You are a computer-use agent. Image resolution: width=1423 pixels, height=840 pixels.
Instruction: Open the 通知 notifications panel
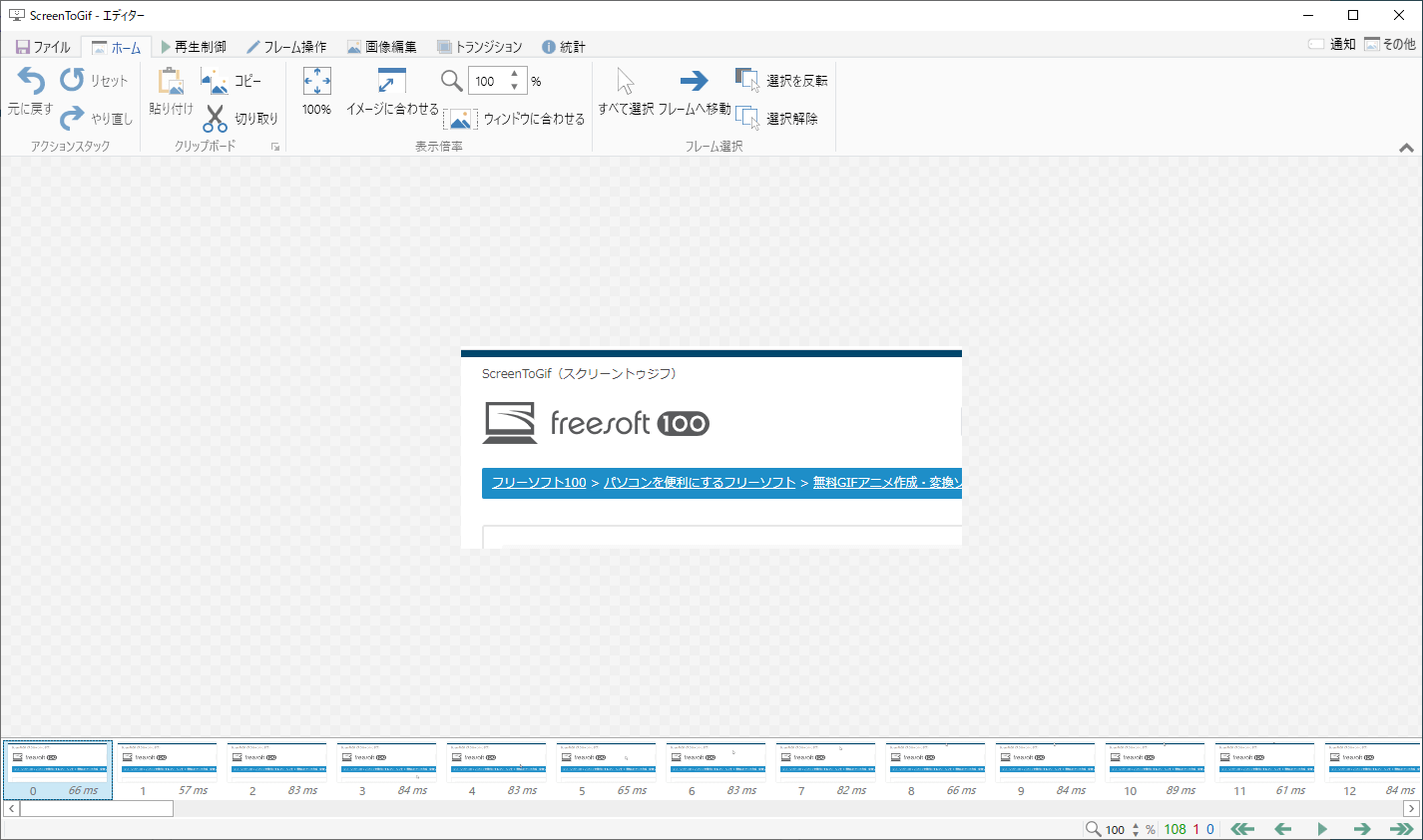[x=1332, y=44]
